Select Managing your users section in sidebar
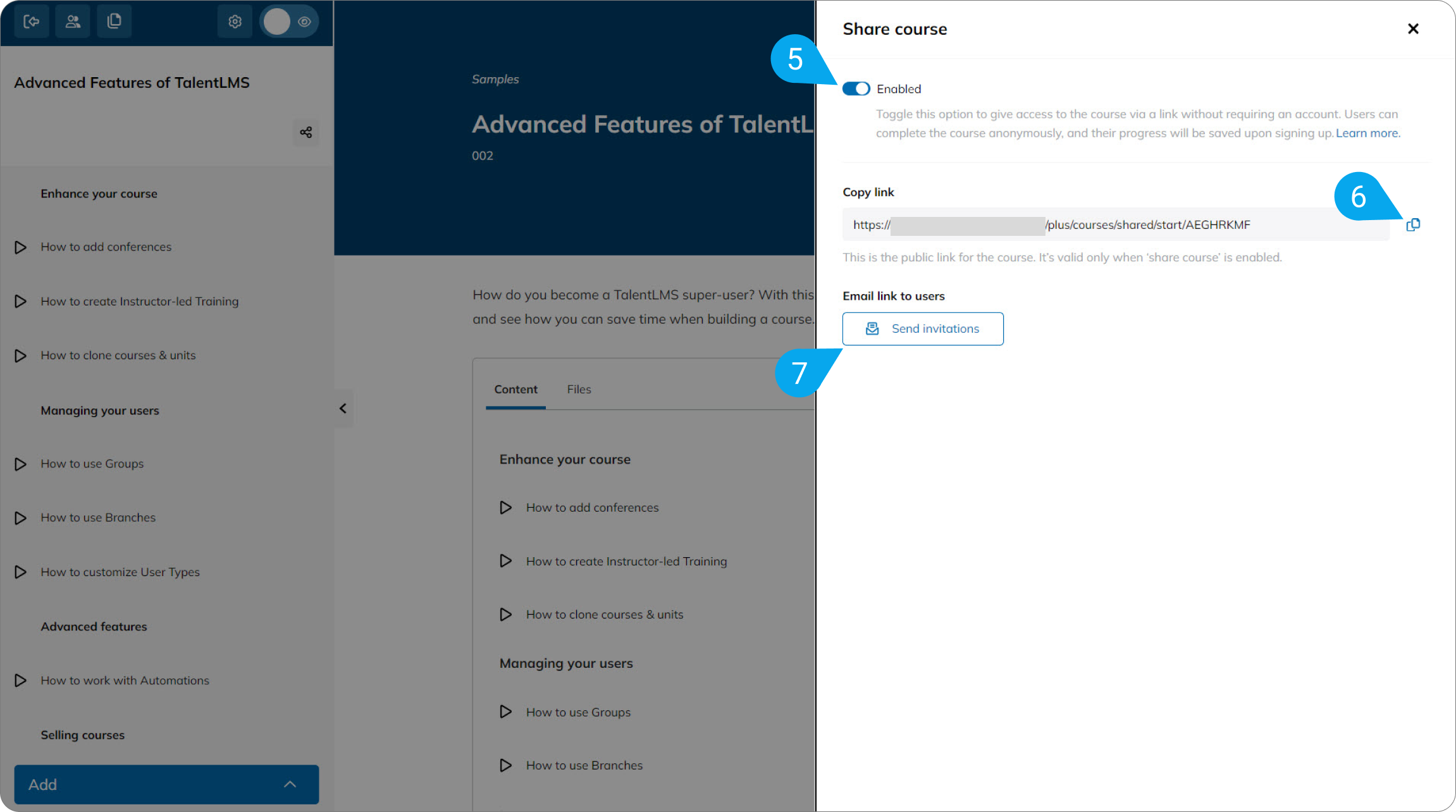Image resolution: width=1456 pixels, height=812 pixels. coord(99,410)
